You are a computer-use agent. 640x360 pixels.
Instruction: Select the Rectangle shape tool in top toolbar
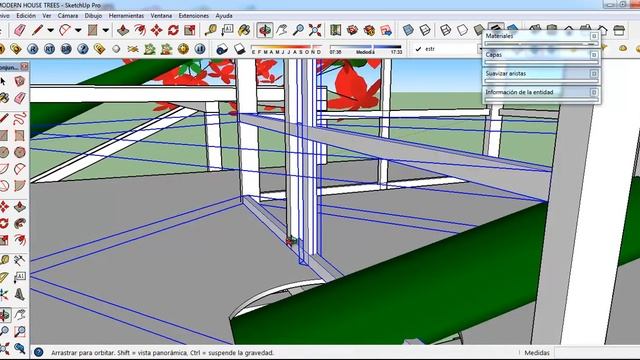click(x=93, y=30)
